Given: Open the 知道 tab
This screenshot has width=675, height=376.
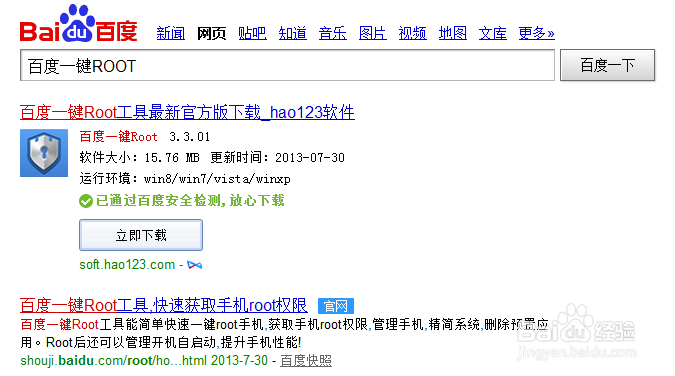Looking at the screenshot, I should click(292, 33).
